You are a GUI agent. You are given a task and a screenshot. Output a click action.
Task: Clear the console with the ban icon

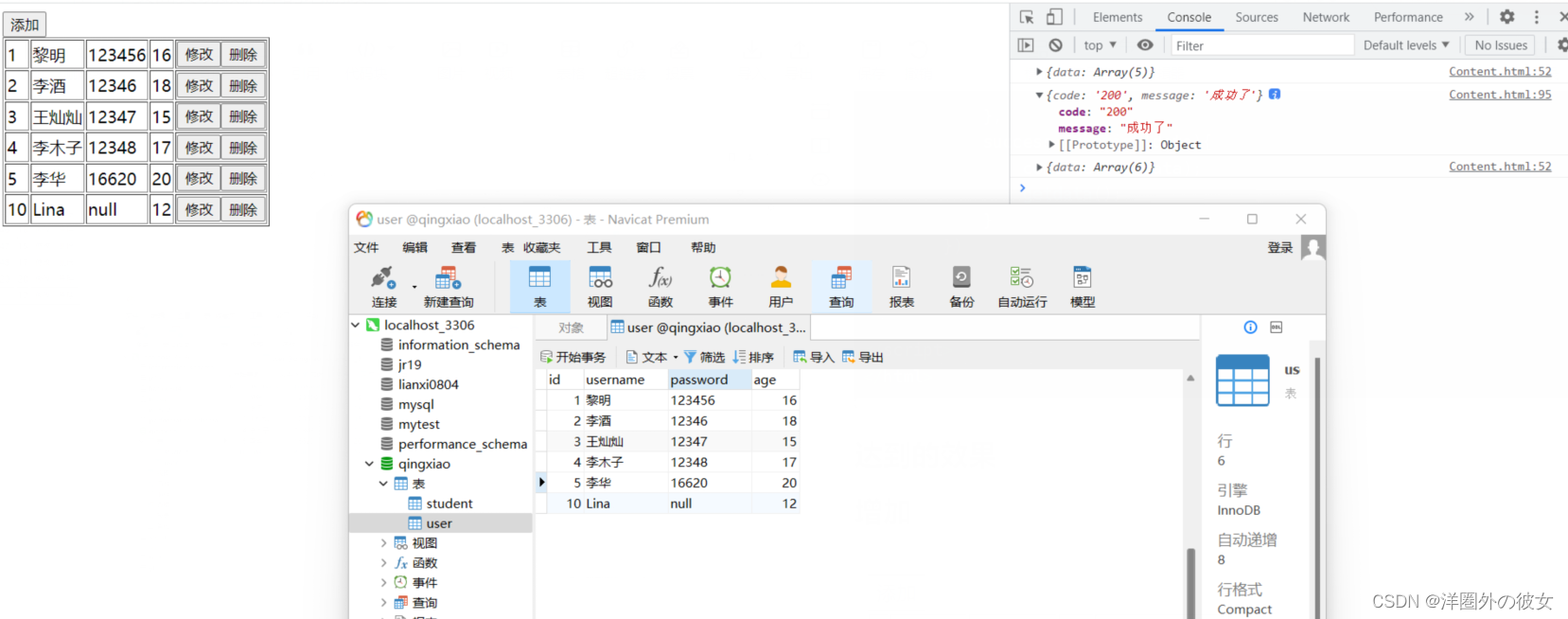pos(1055,45)
